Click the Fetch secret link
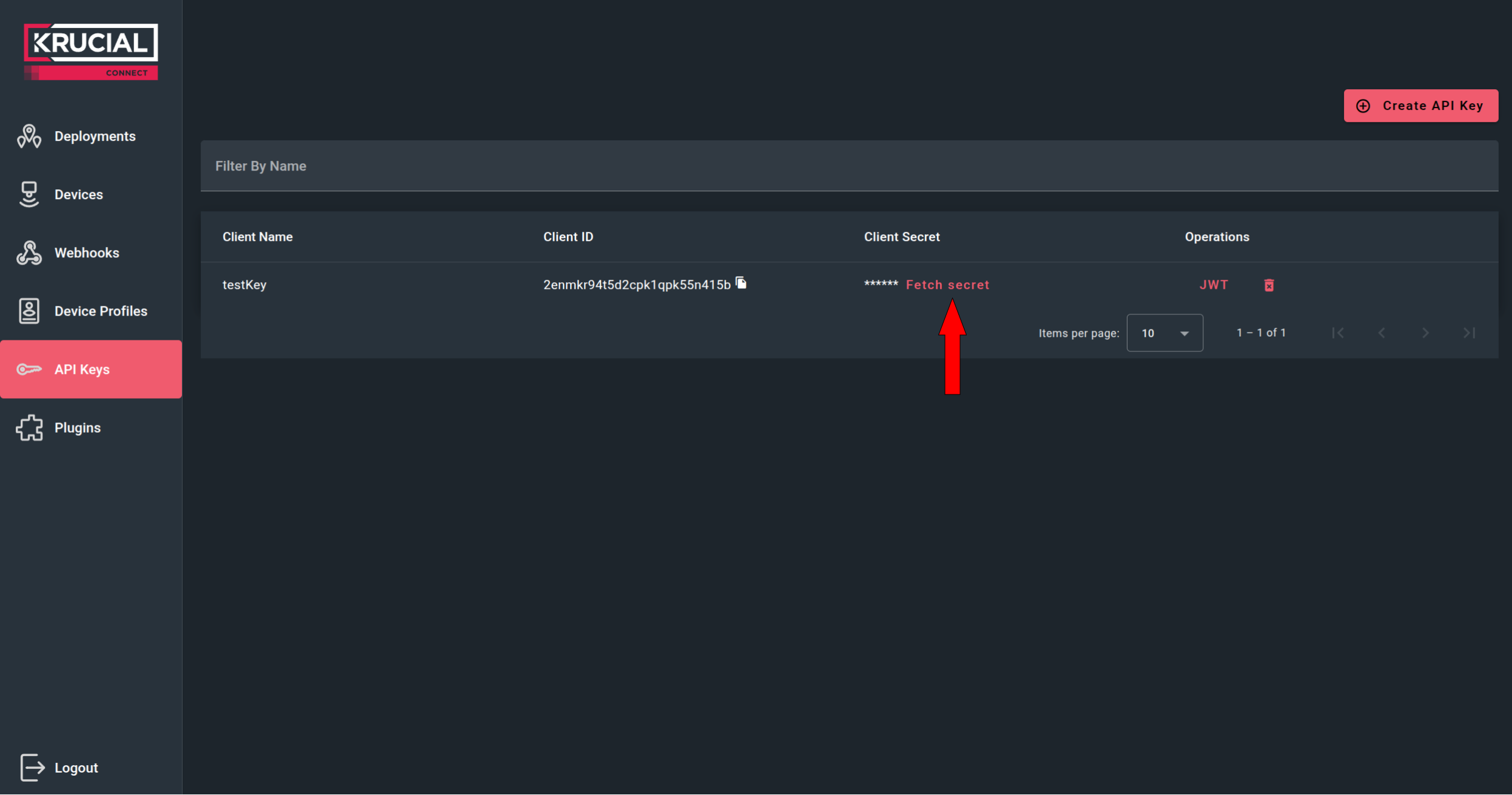Screen dimensions: 1512x795 point(947,285)
